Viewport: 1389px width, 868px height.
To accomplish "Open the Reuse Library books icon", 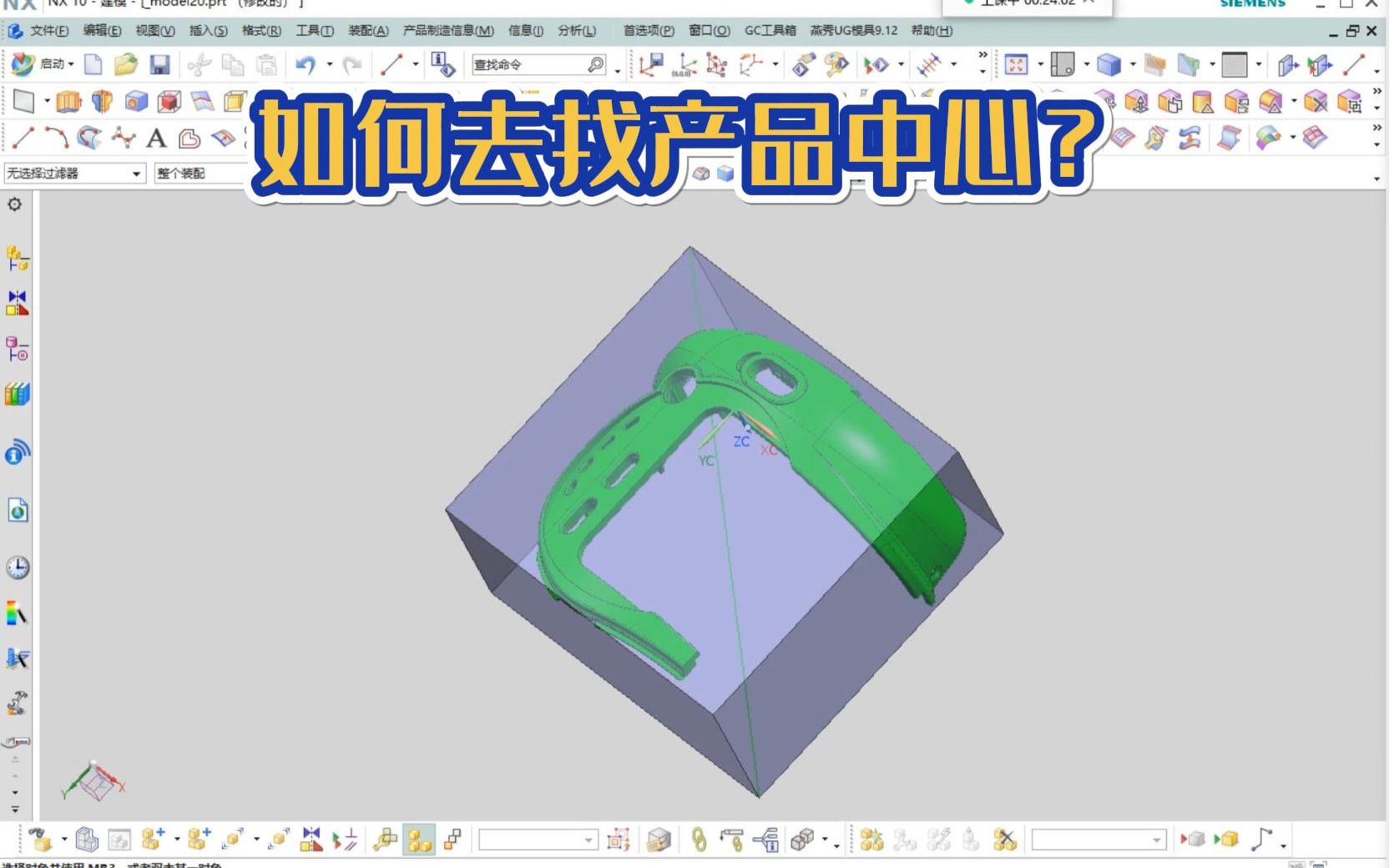I will pos(17,393).
